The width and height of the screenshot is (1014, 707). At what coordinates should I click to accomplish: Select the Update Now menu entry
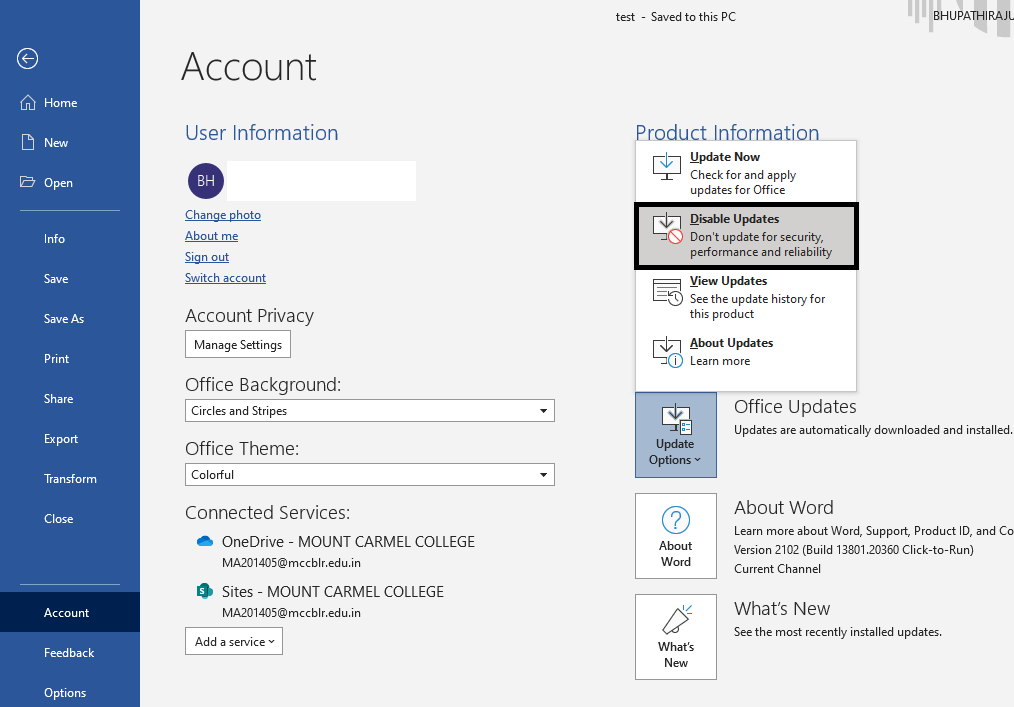746,173
